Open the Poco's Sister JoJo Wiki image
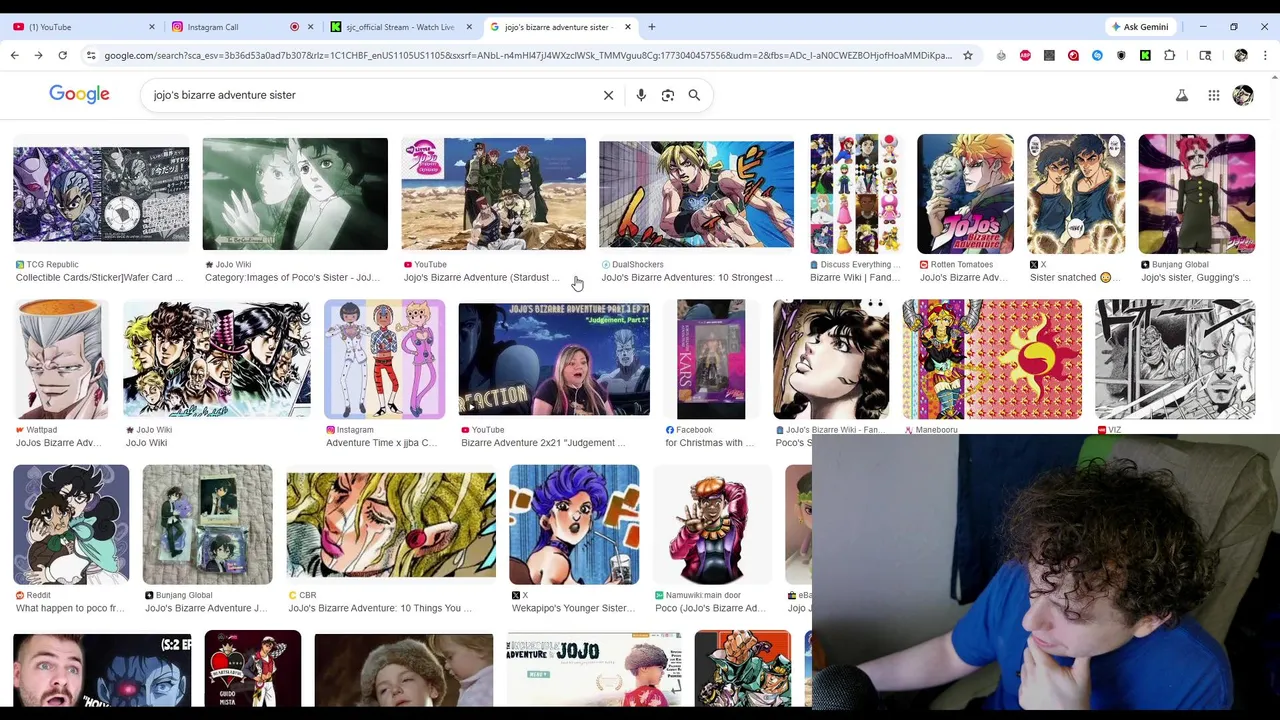This screenshot has height=720, width=1280. point(295,194)
